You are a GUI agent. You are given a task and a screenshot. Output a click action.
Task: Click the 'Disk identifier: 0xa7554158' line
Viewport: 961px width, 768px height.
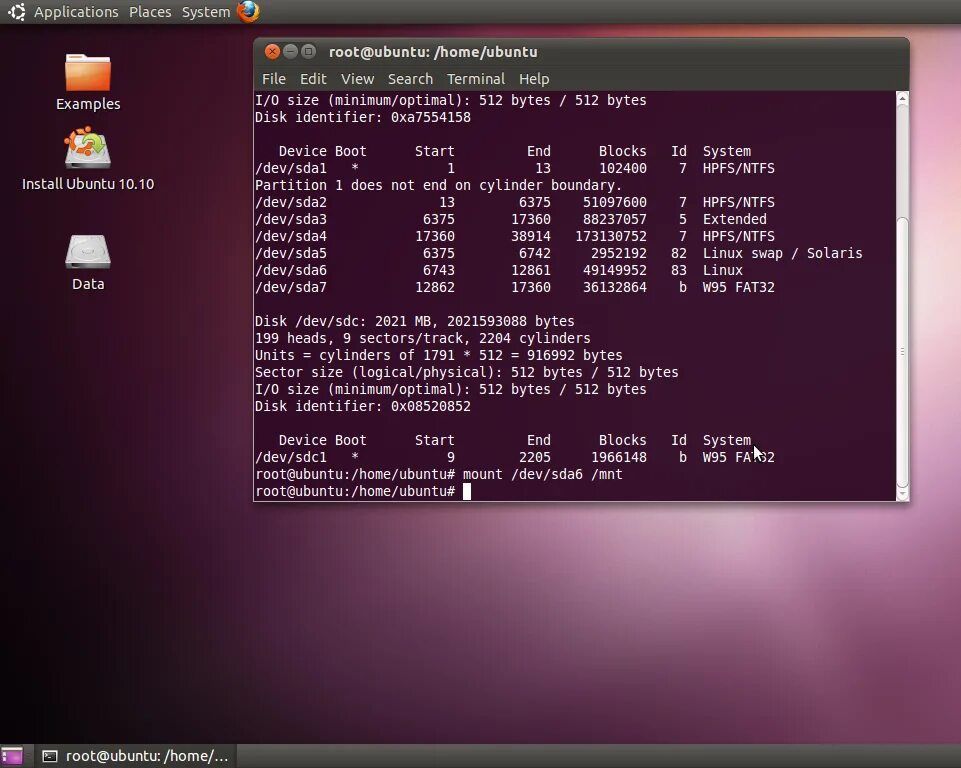[363, 117]
